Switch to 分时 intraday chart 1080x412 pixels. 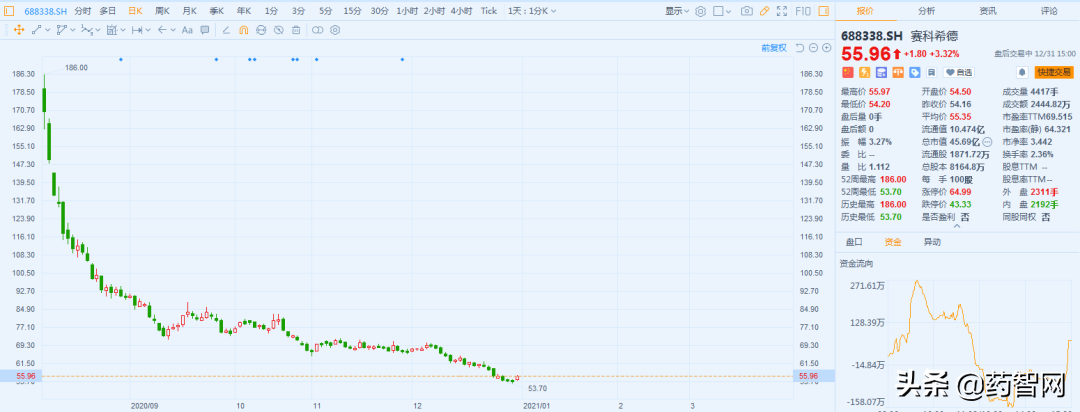point(82,11)
